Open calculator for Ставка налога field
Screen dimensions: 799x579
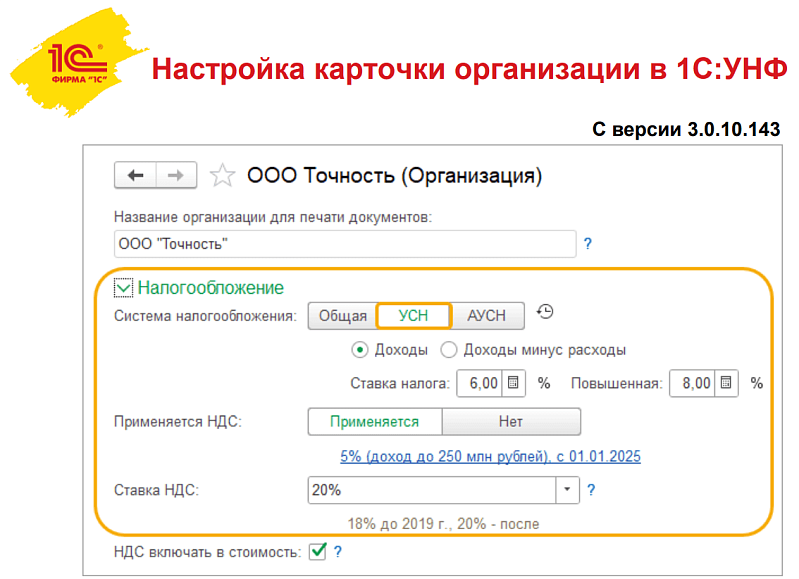513,383
